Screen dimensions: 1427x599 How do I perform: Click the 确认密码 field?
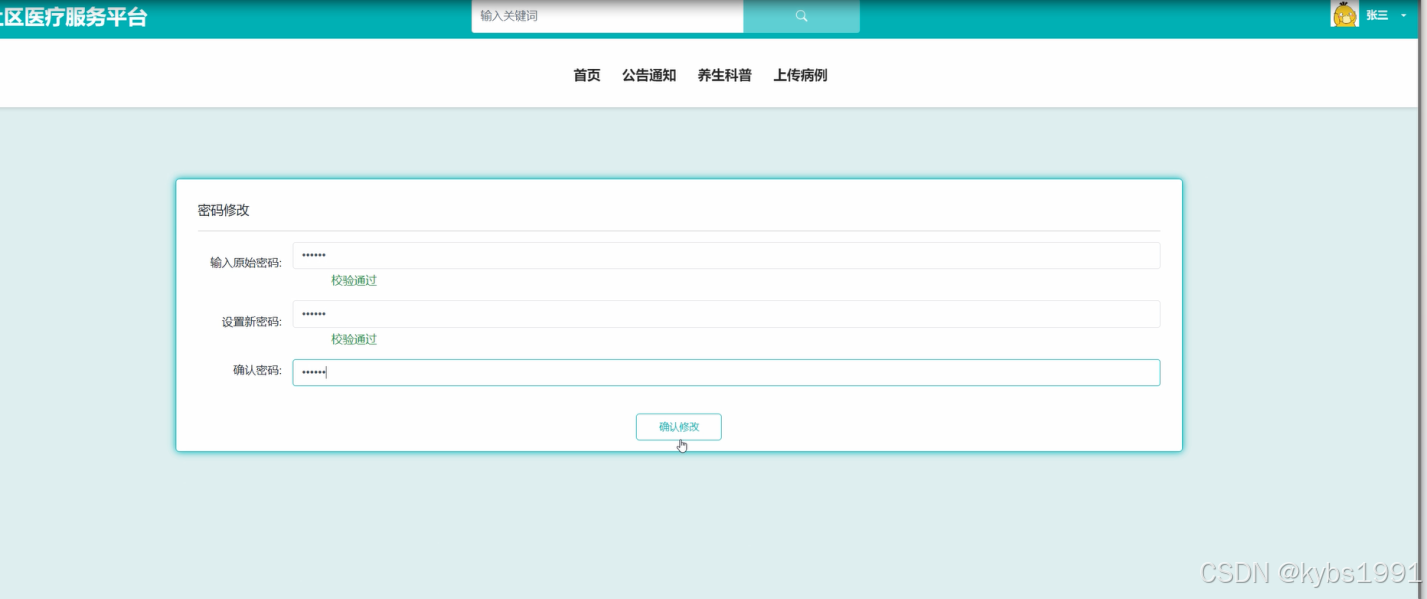tap(726, 373)
